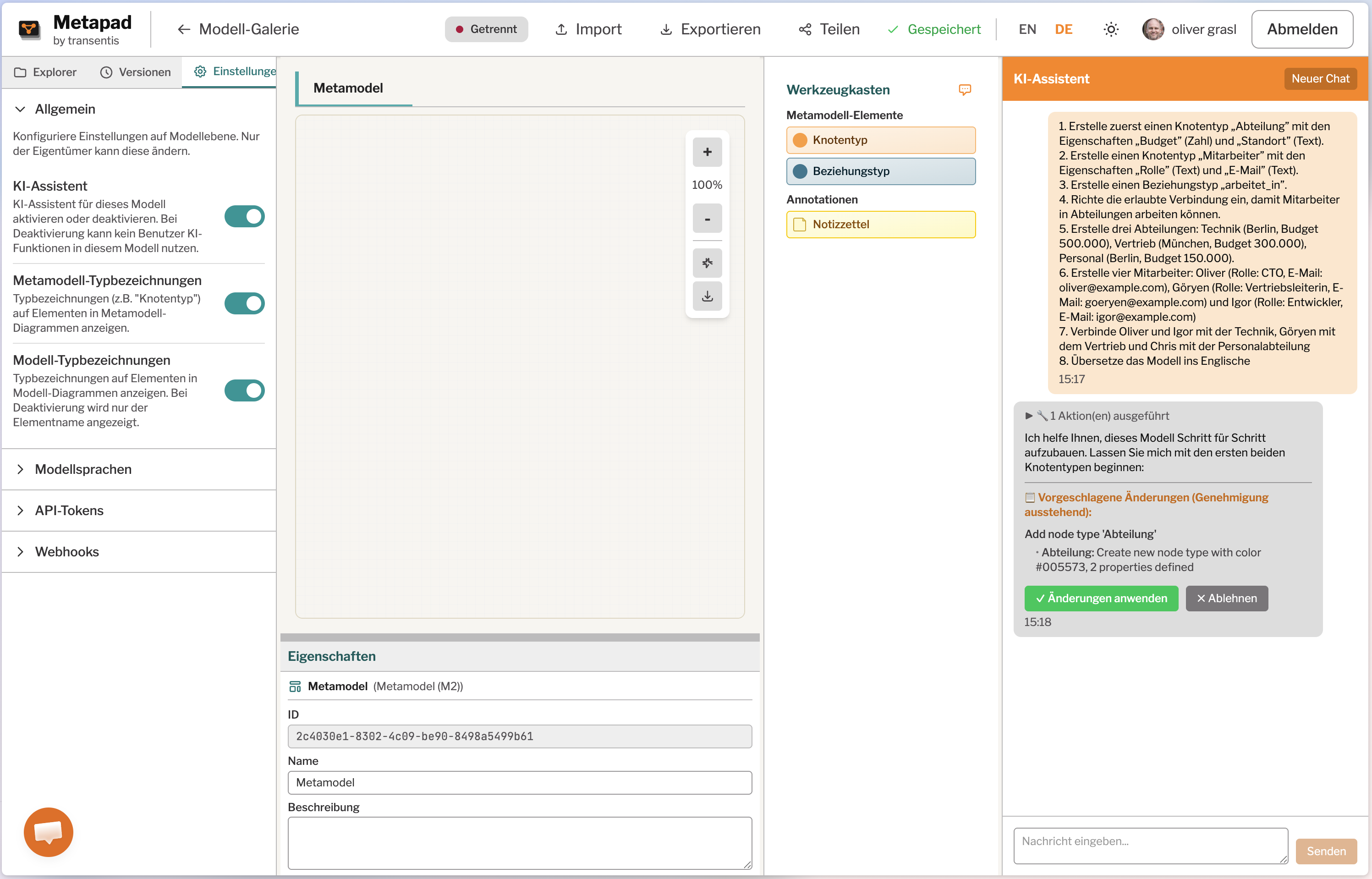Toggle the light/dark theme sun icon

(x=1111, y=29)
